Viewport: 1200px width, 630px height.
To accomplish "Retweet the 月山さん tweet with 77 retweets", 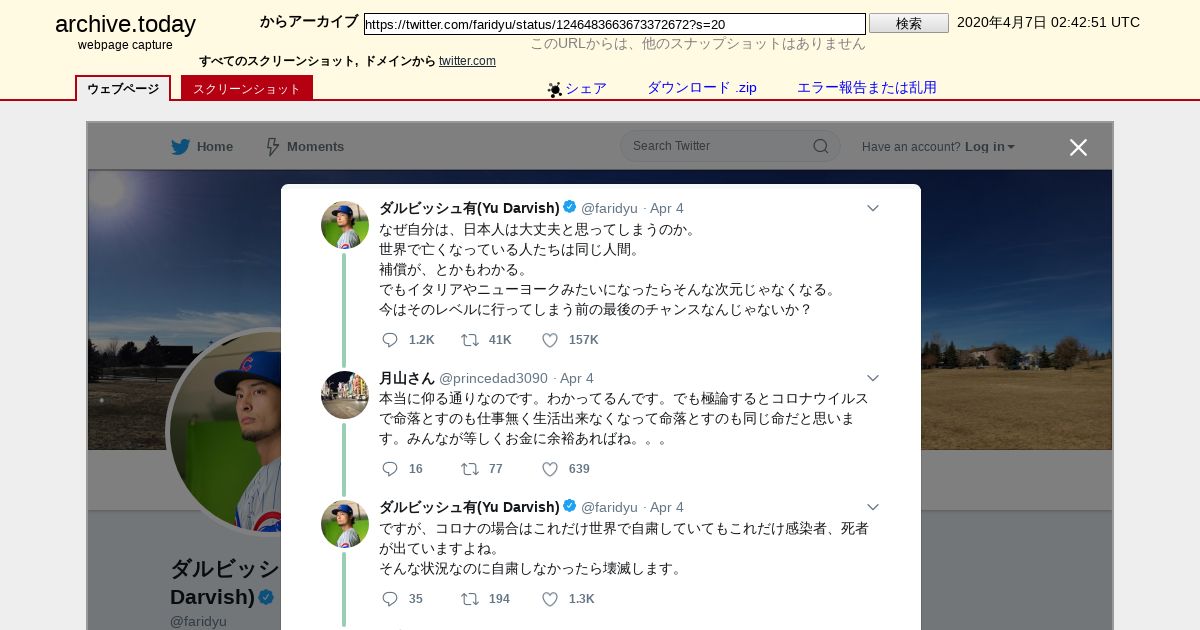I will [x=469, y=469].
